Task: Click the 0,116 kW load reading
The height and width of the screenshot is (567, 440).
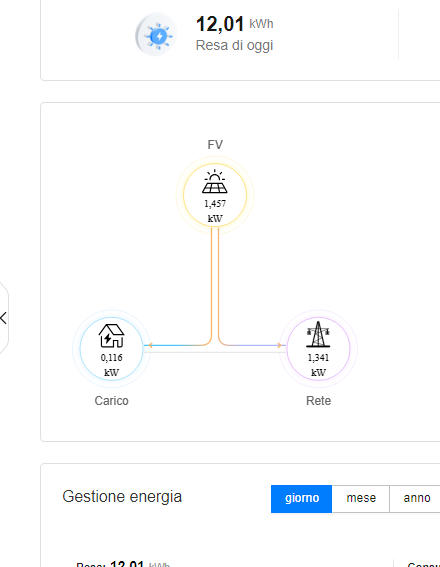Action: pyautogui.click(x=111, y=365)
